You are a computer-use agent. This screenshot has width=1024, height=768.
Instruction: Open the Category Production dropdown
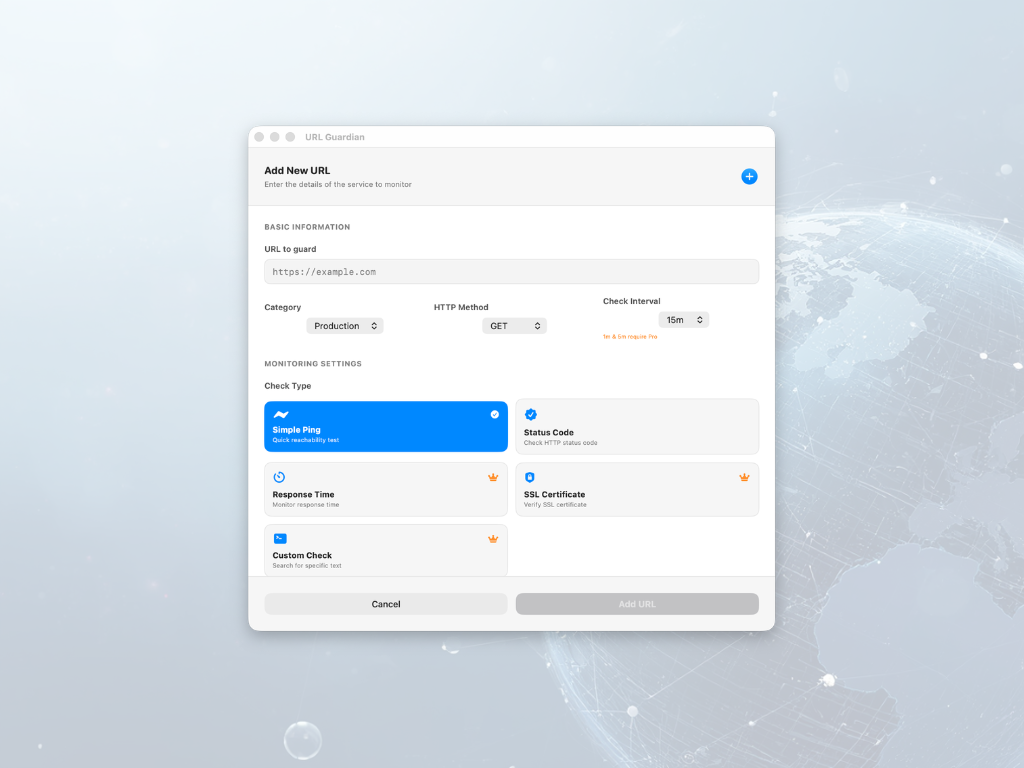pos(345,326)
